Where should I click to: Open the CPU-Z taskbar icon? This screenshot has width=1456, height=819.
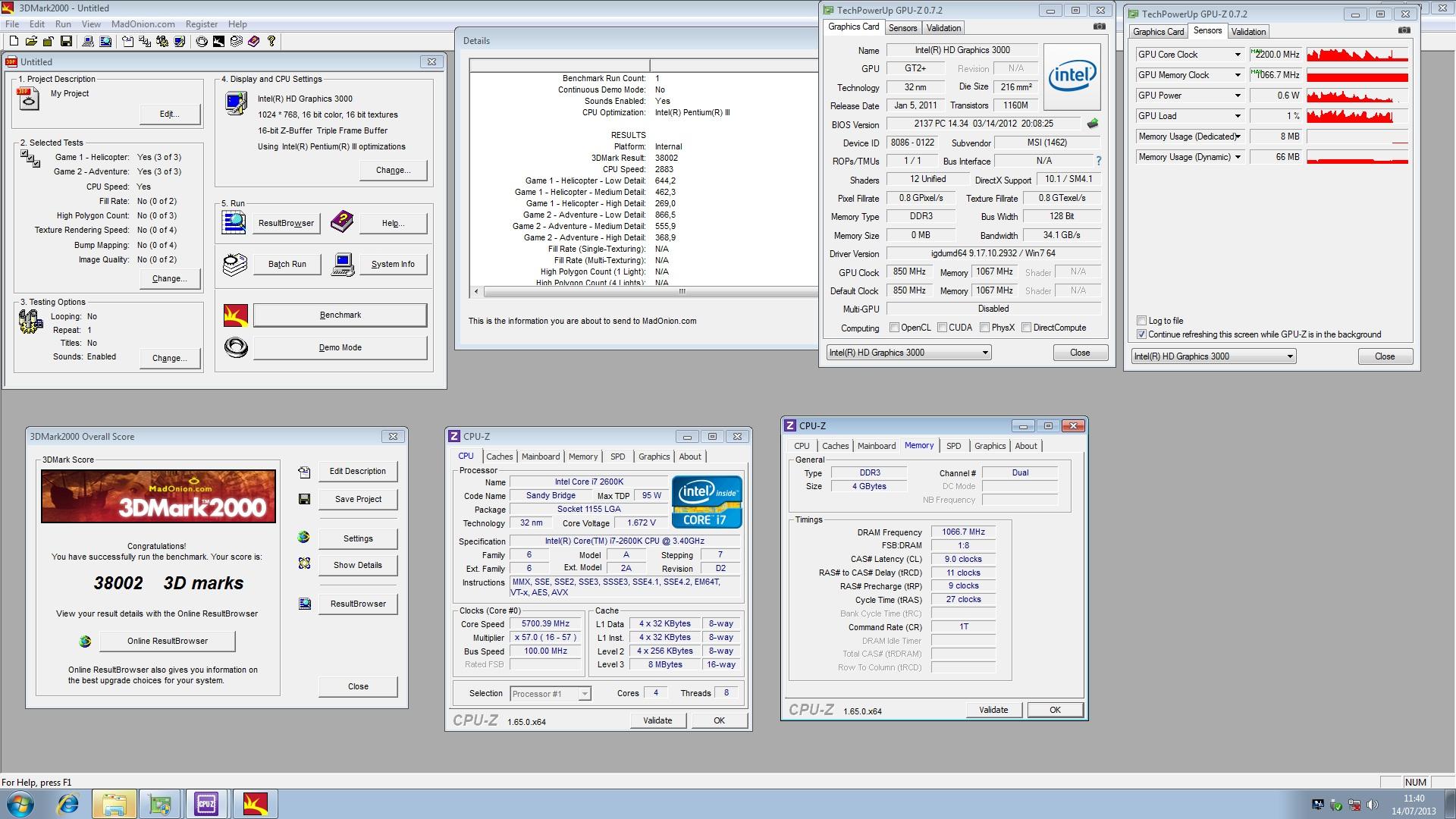click(x=206, y=804)
